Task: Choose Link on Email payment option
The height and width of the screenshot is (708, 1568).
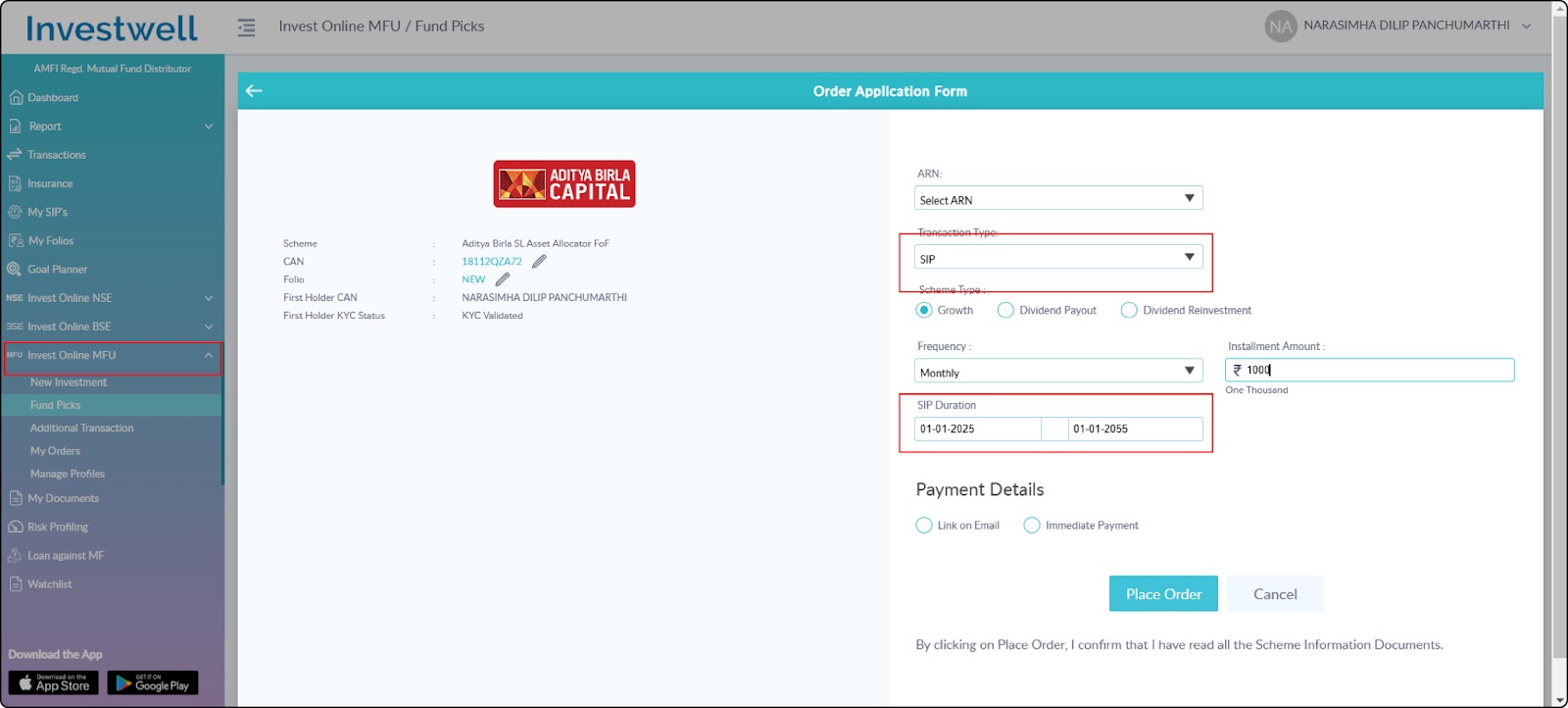Action: point(924,526)
